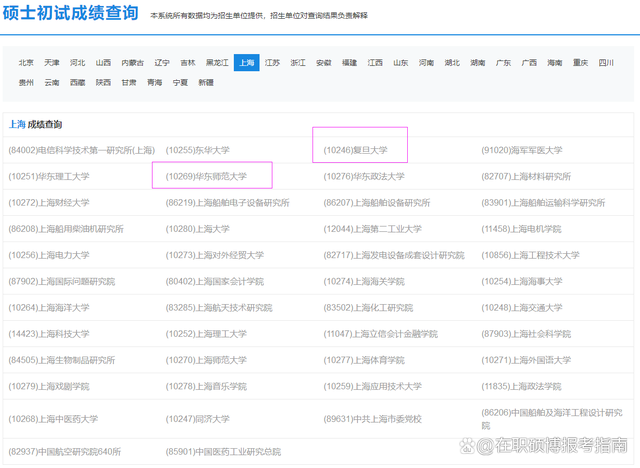Click (84002)电信科学技术第一研究所(上海) link

pos(82,150)
